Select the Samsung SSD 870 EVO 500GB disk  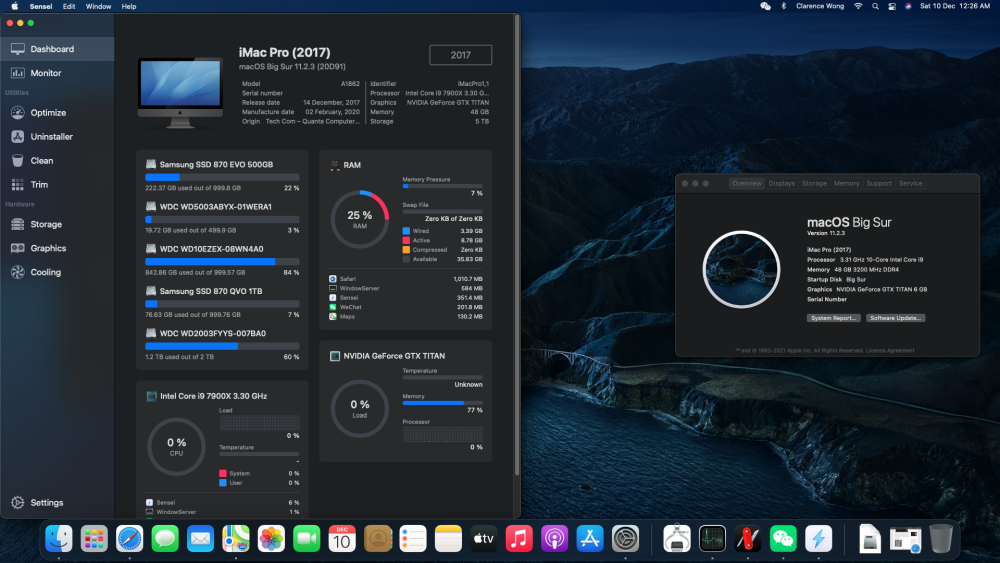(221, 175)
